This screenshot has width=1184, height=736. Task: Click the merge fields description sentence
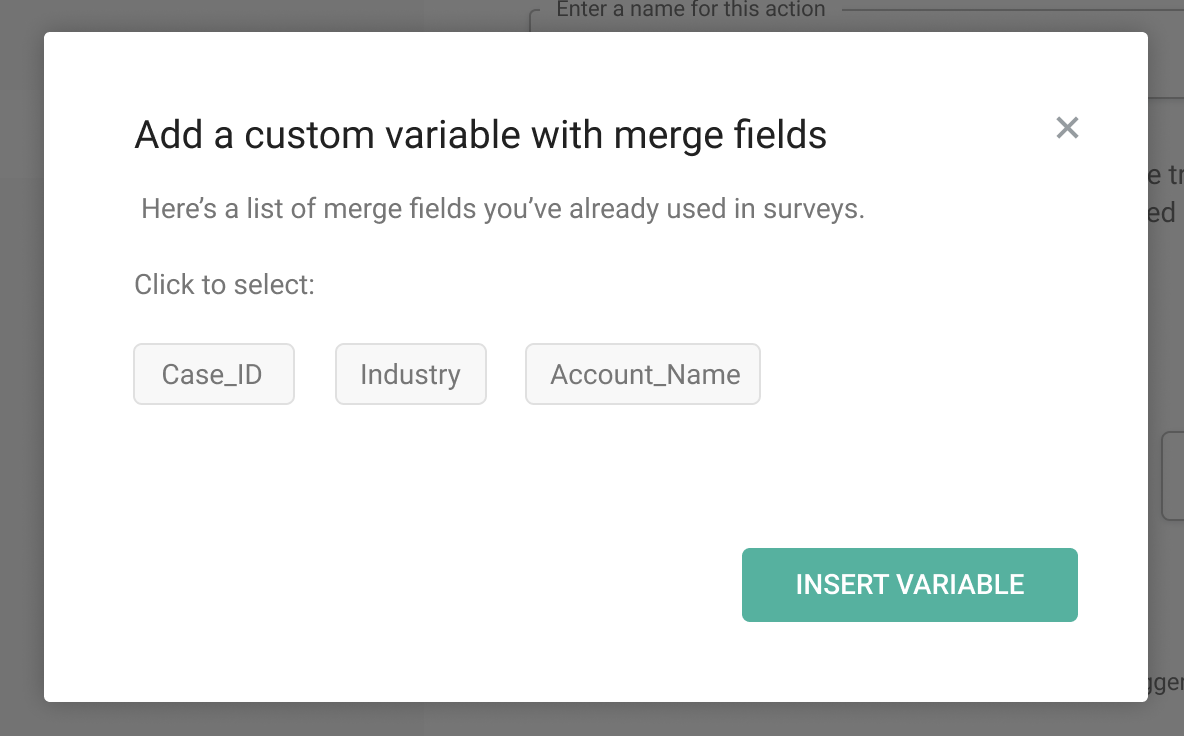(x=502, y=209)
